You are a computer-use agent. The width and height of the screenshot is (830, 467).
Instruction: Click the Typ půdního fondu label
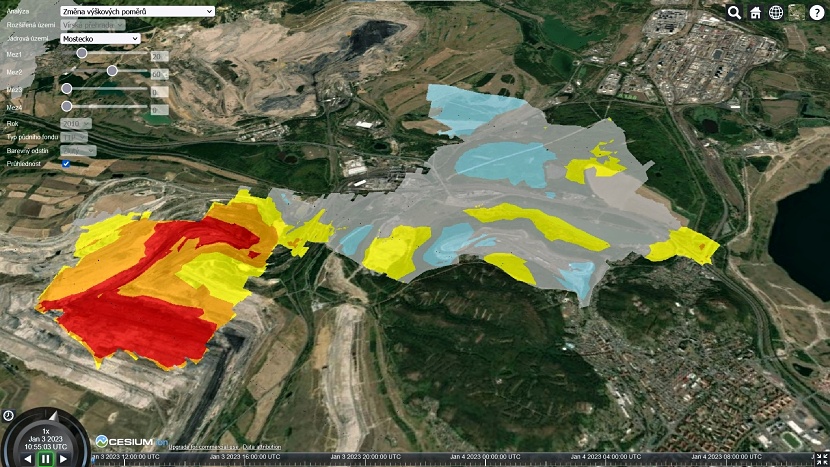point(32,137)
